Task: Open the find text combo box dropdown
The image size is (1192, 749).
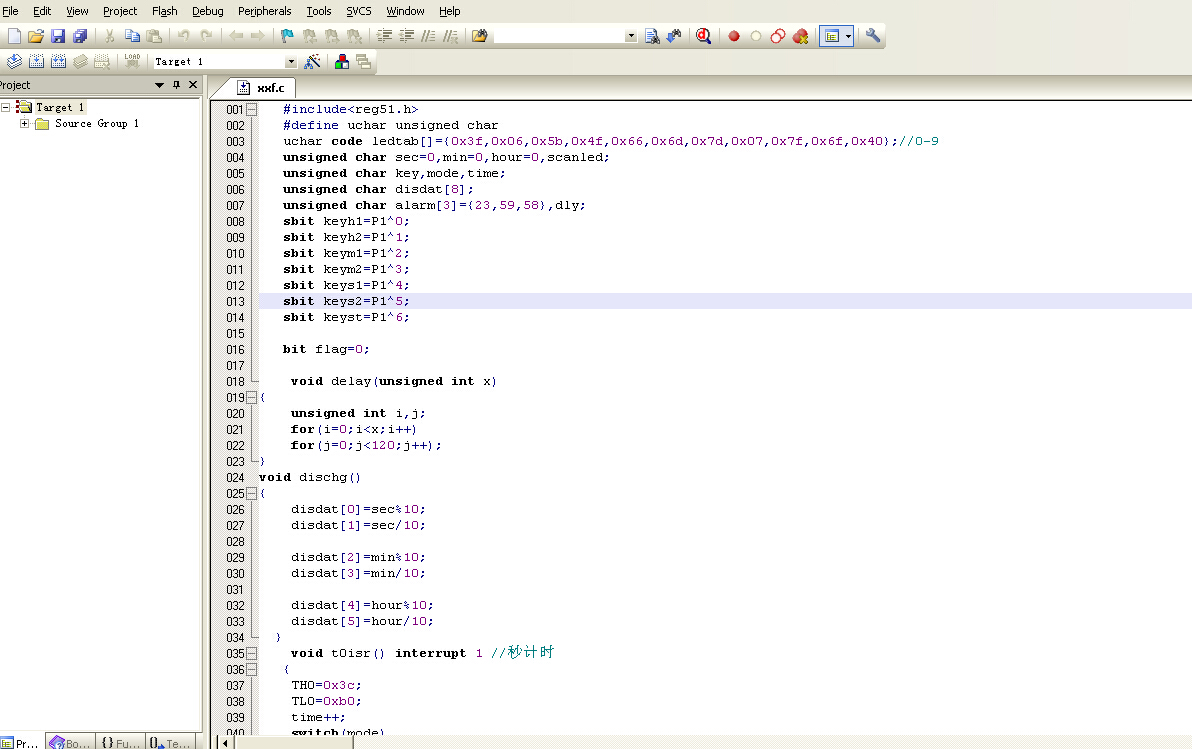Action: (x=631, y=36)
